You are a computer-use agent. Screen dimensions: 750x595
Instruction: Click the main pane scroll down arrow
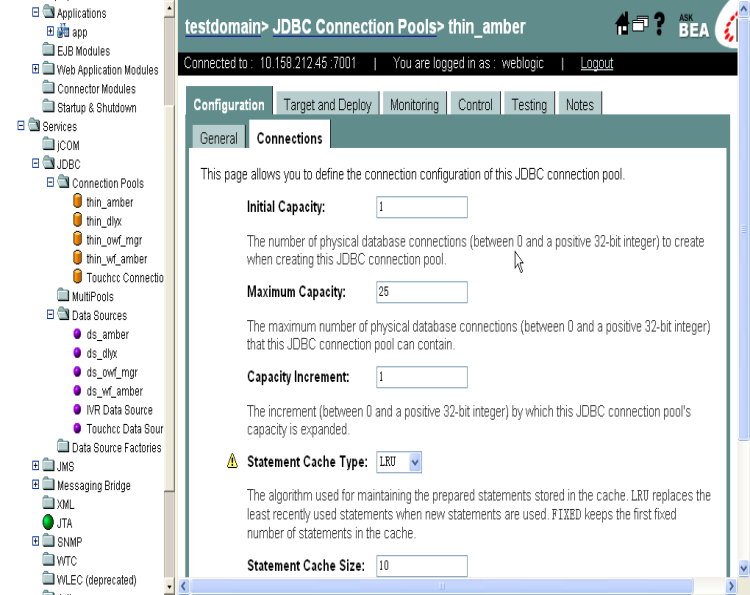coord(744,568)
